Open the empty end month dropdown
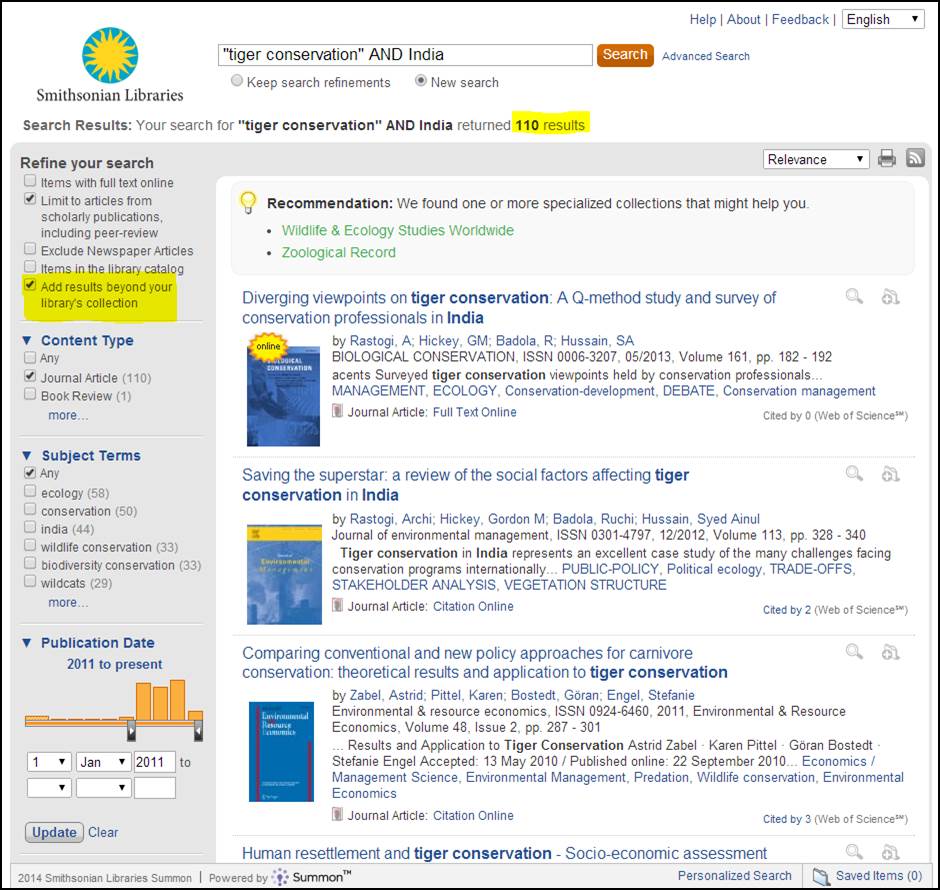 tap(104, 788)
